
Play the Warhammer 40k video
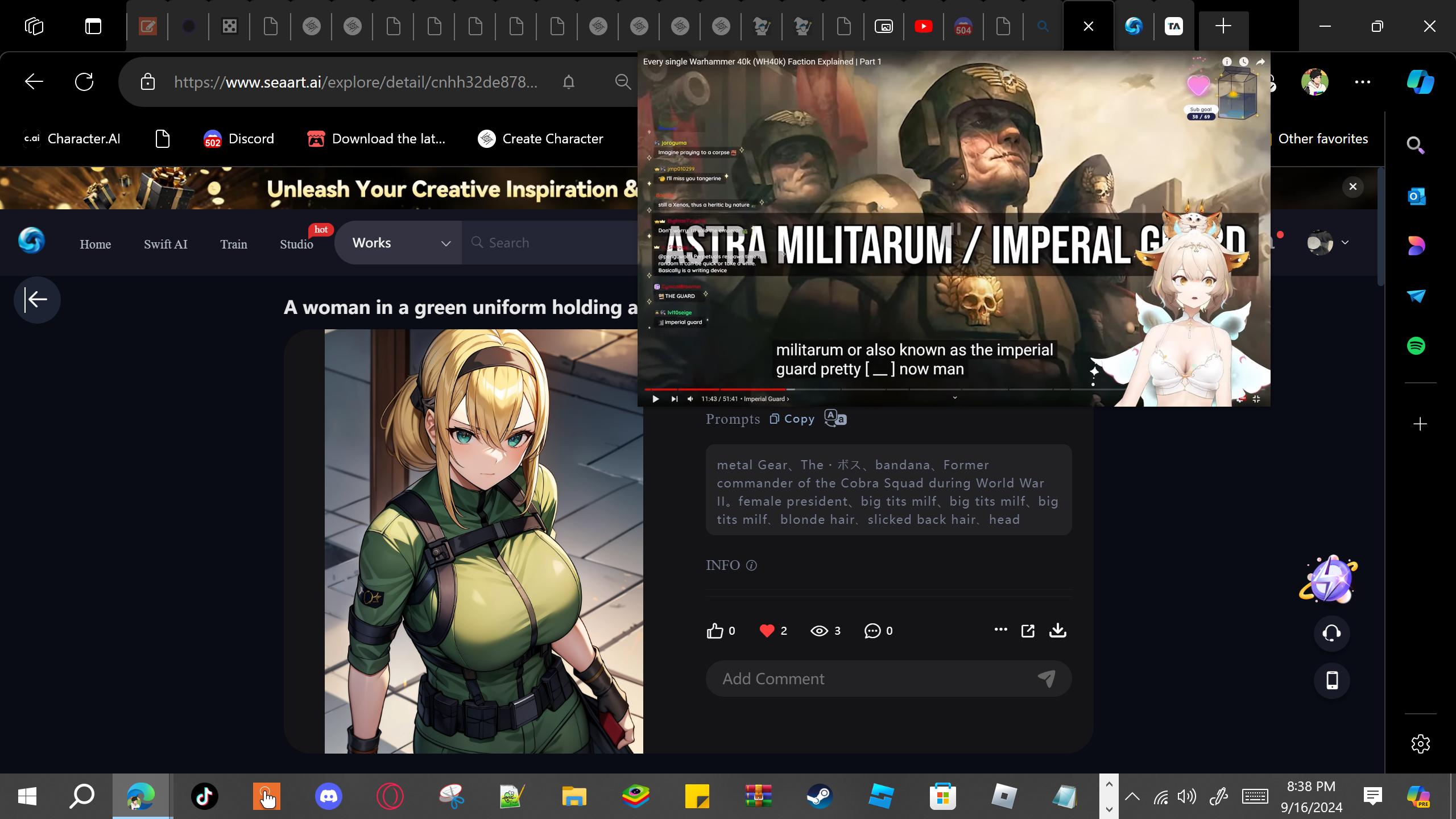(x=655, y=399)
